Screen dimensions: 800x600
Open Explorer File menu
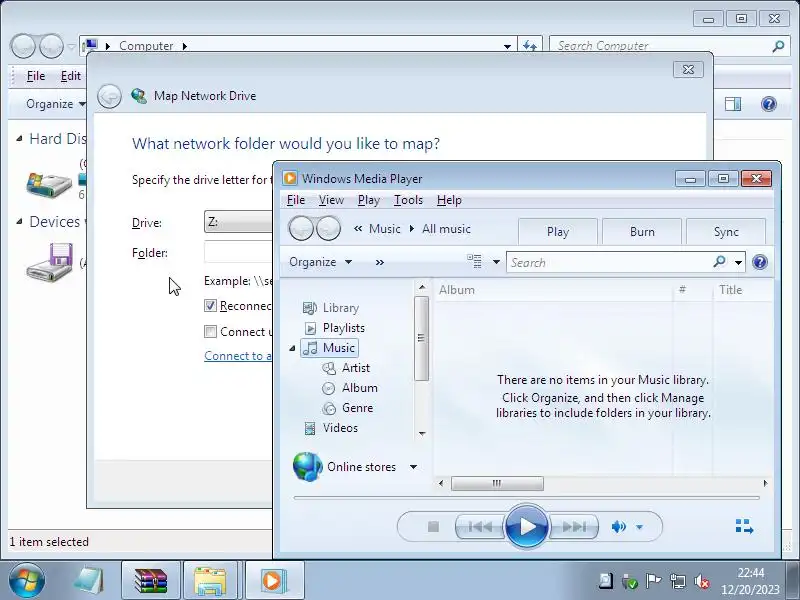click(x=36, y=76)
